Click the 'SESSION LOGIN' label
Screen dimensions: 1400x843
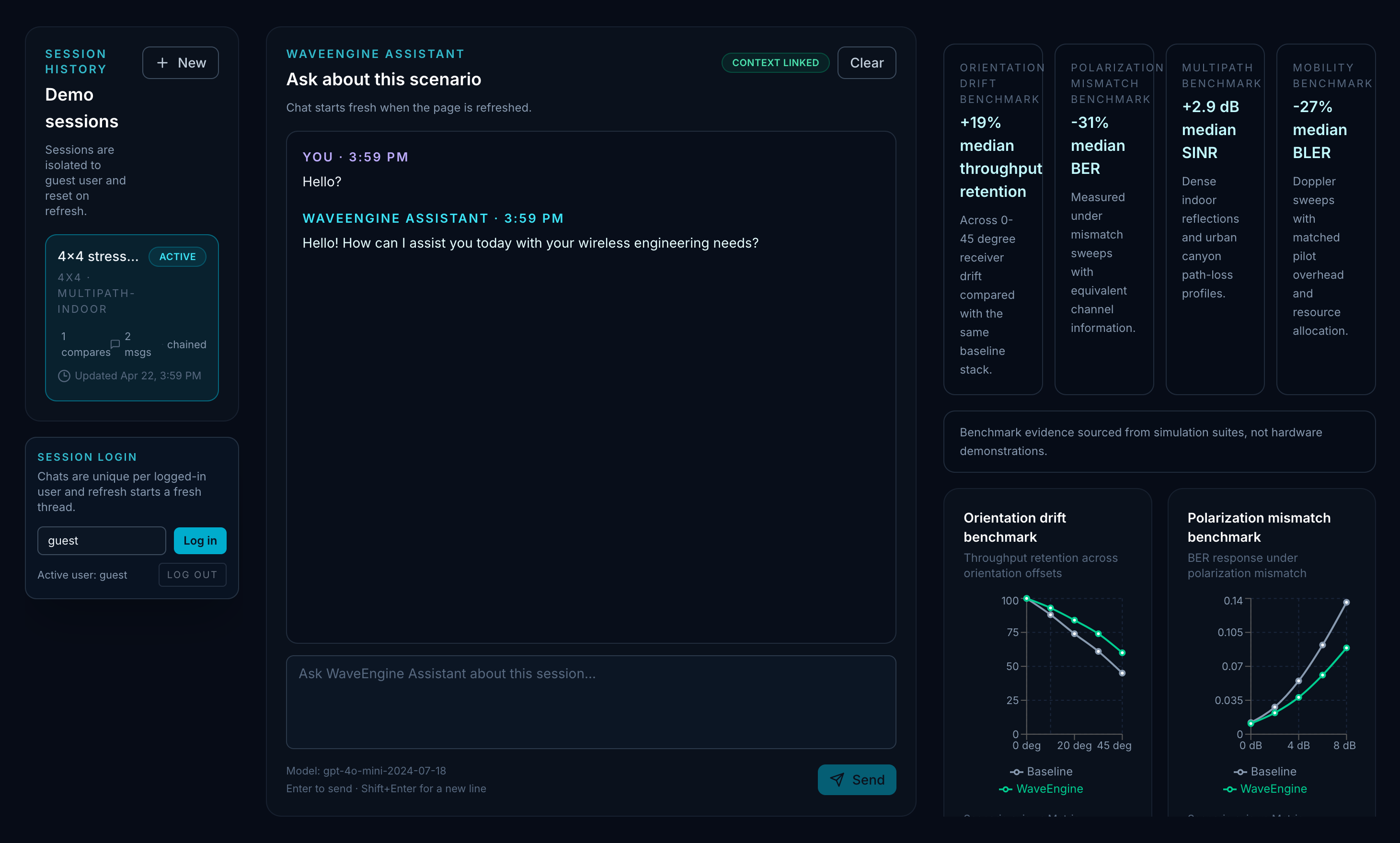tap(87, 457)
